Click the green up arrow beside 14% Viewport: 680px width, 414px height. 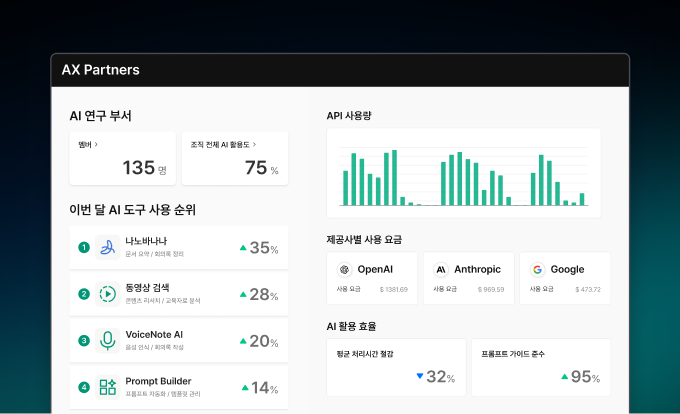click(x=245, y=388)
